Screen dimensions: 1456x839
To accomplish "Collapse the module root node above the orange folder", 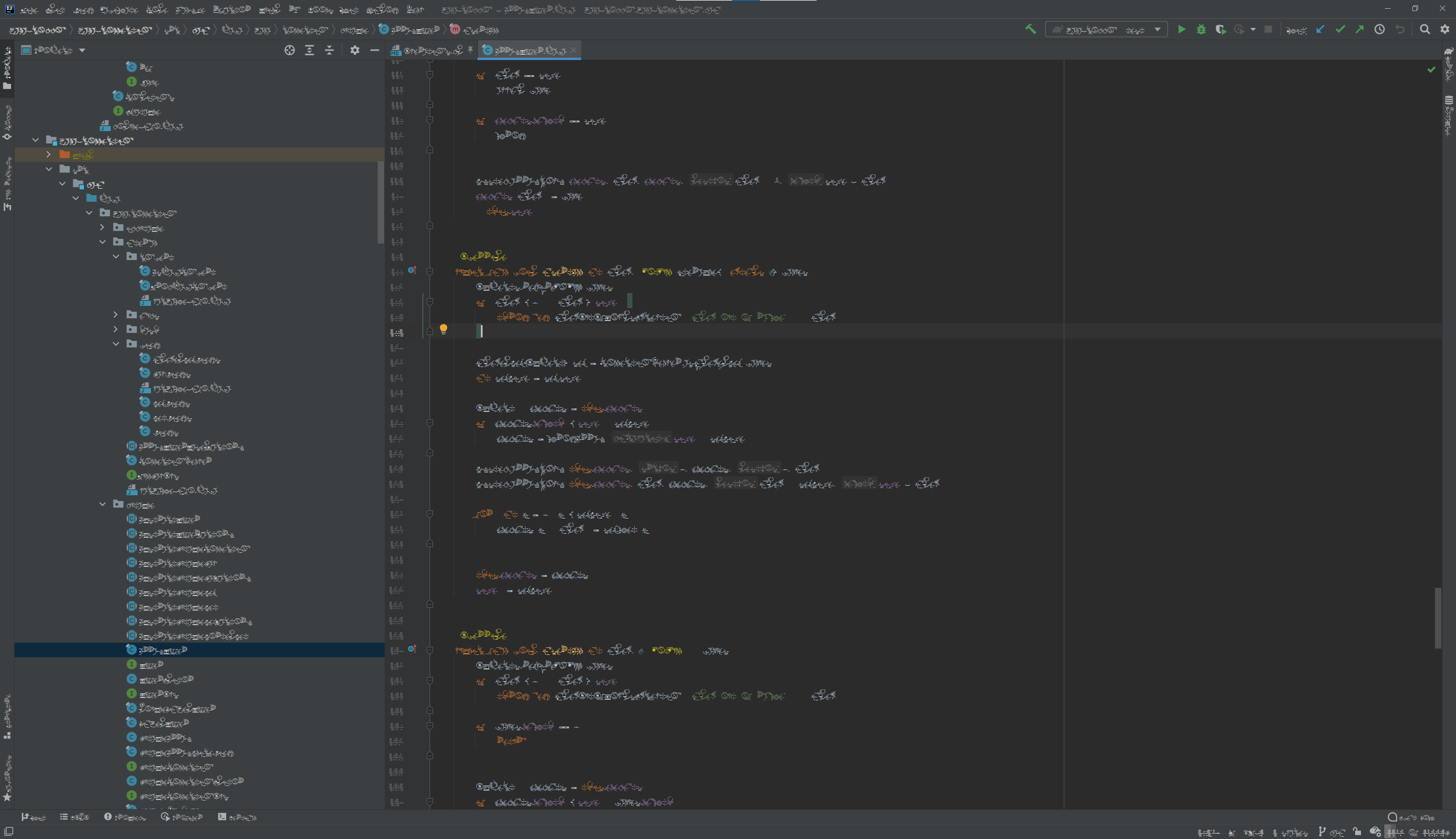I will pyautogui.click(x=36, y=140).
